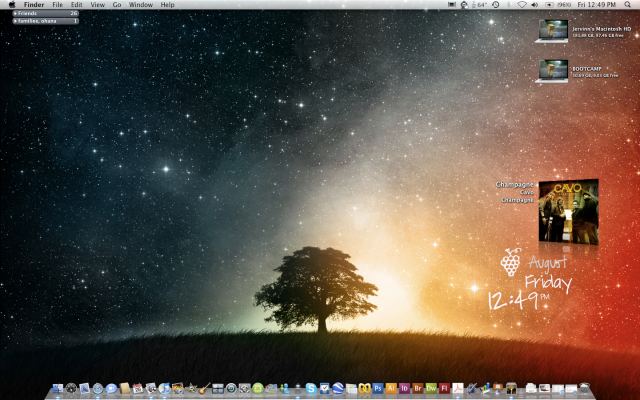Screen dimensions: 640x400
Task: Open the Go menu
Action: pyautogui.click(x=117, y=5)
